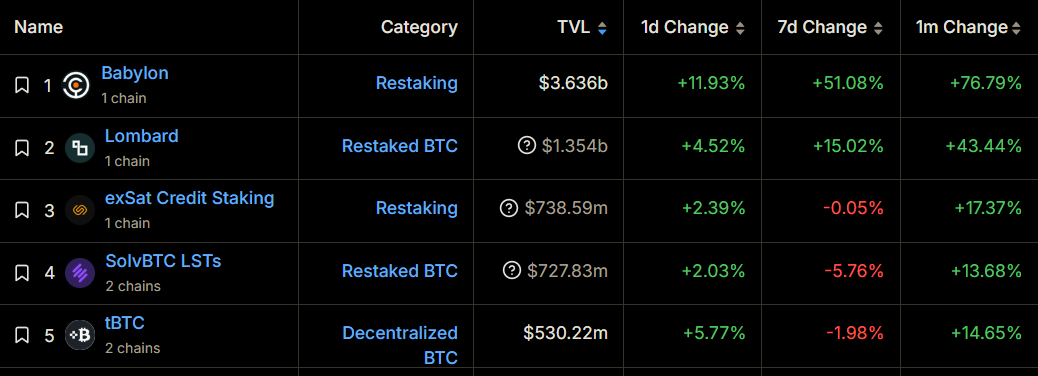This screenshot has width=1038, height=376.
Task: Show TVL info tooltip for Lombard
Action: click(526, 146)
